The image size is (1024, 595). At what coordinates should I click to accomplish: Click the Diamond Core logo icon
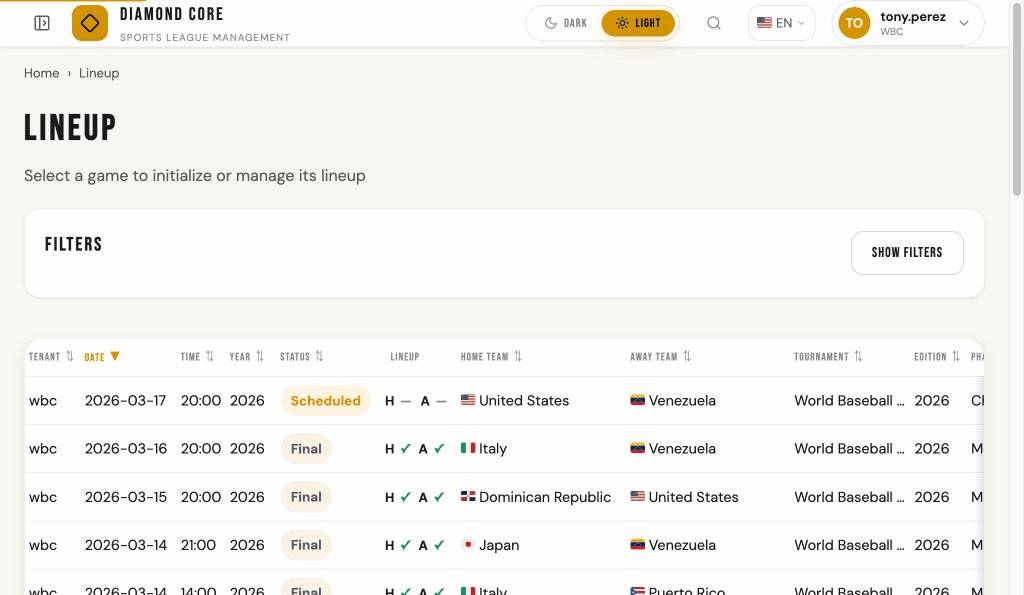pyautogui.click(x=90, y=23)
